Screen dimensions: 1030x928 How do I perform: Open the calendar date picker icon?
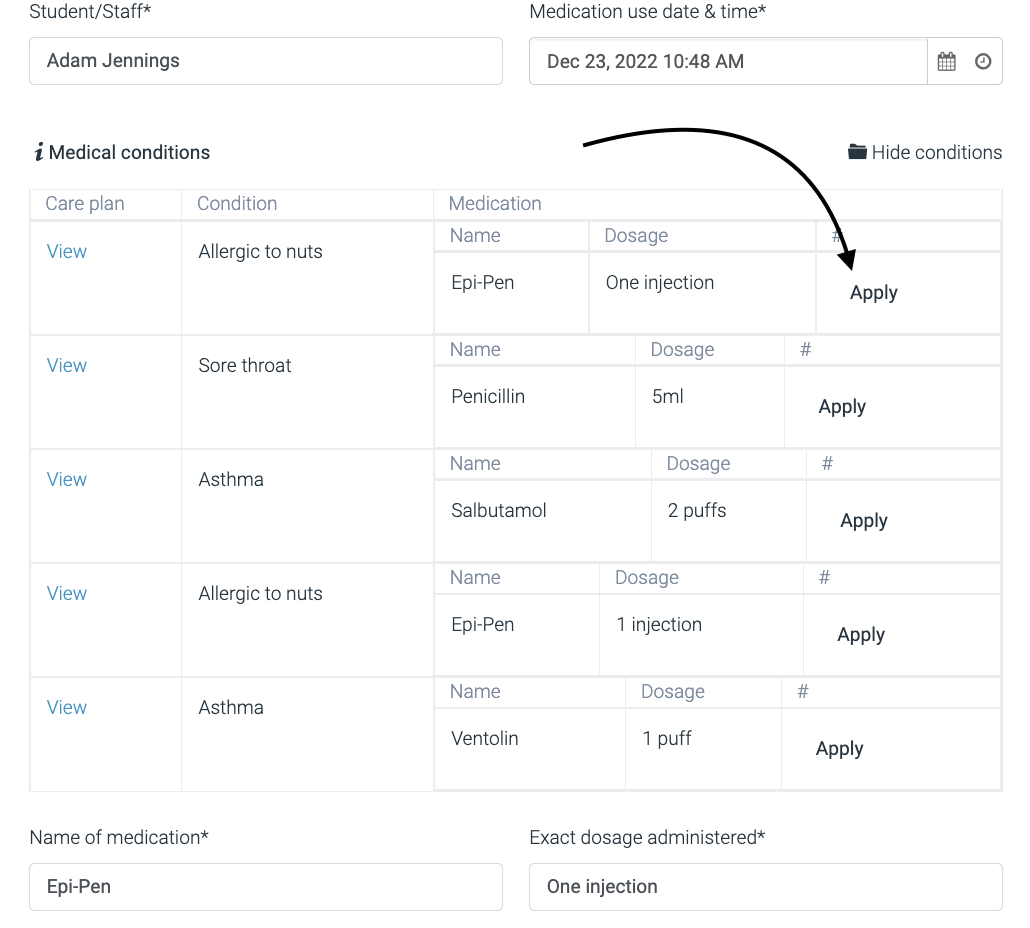tap(946, 62)
